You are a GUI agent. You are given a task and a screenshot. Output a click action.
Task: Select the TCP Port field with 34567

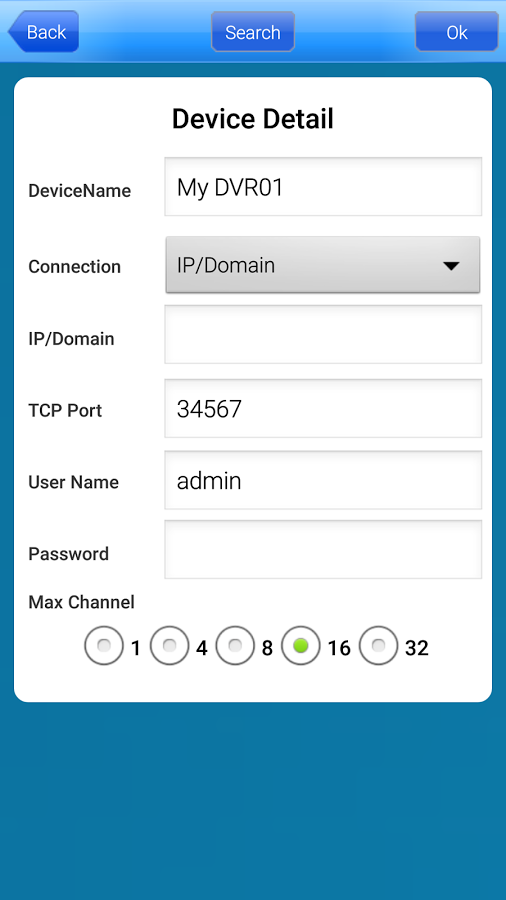323,409
